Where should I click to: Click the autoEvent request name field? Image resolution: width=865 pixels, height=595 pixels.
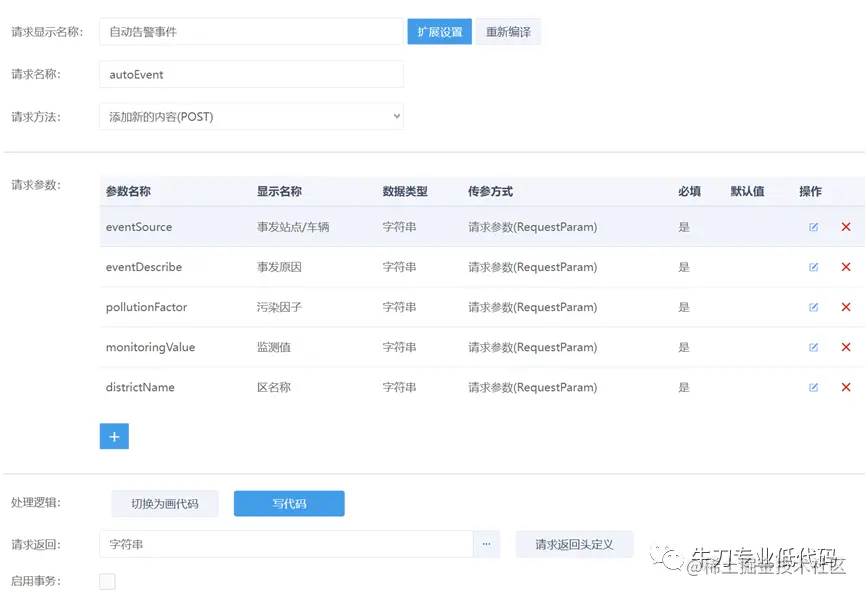(x=249, y=74)
